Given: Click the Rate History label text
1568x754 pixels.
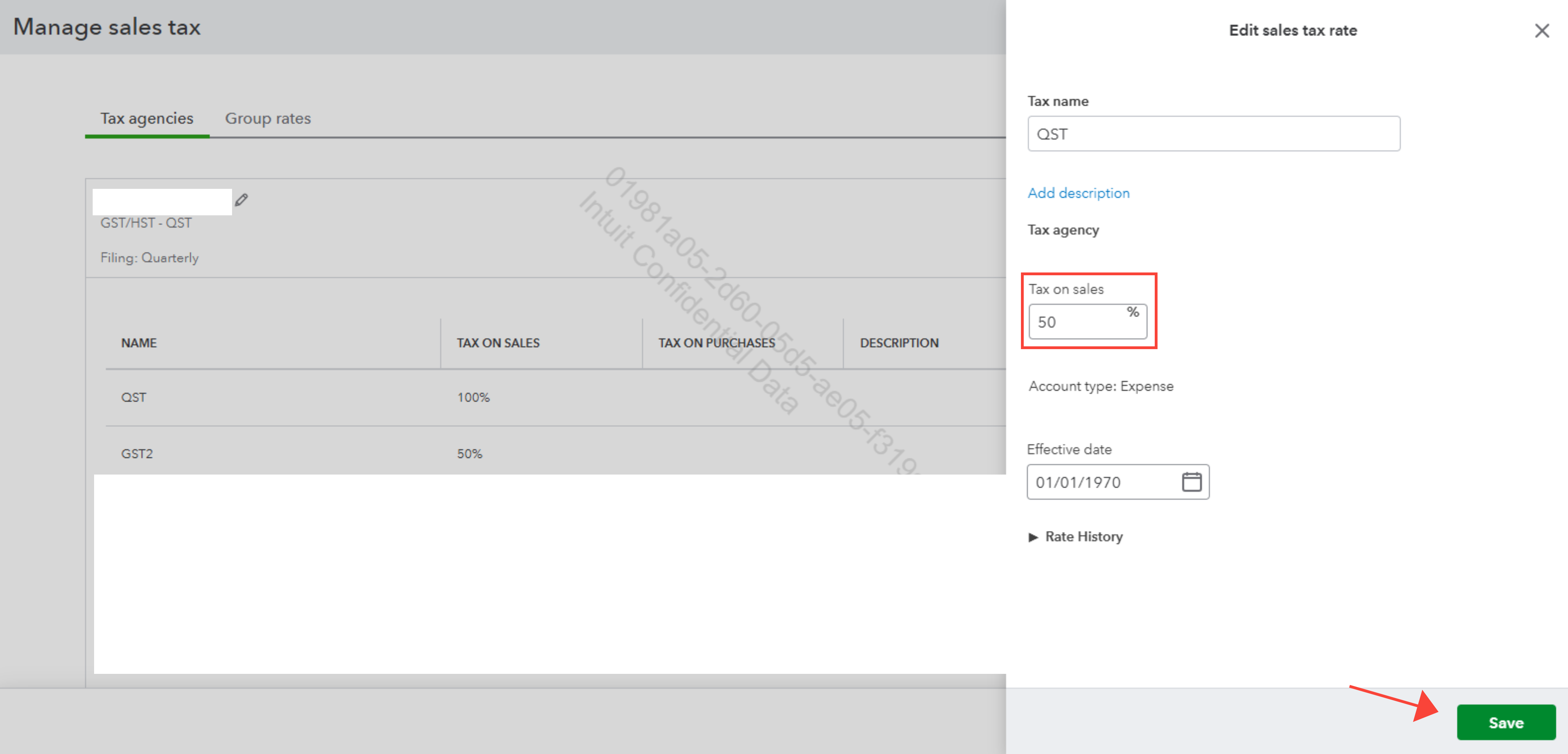Looking at the screenshot, I should [1083, 537].
